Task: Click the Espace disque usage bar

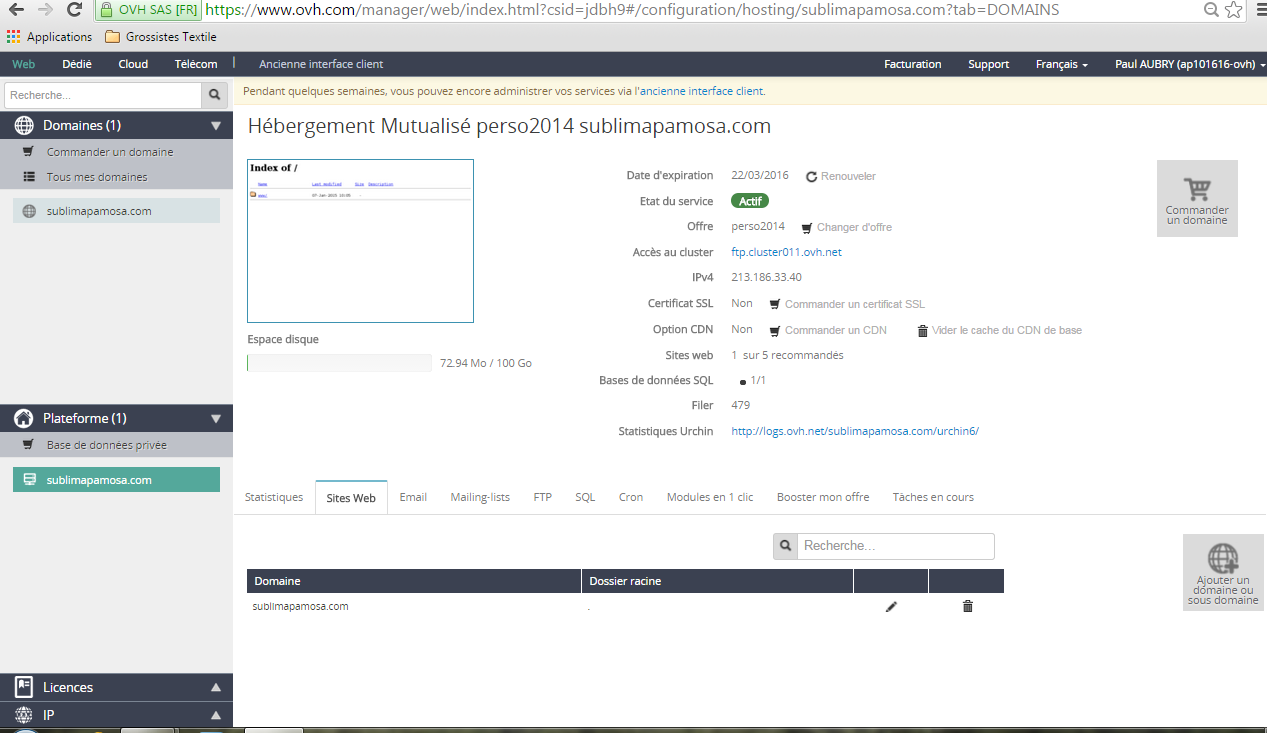Action: (339, 363)
